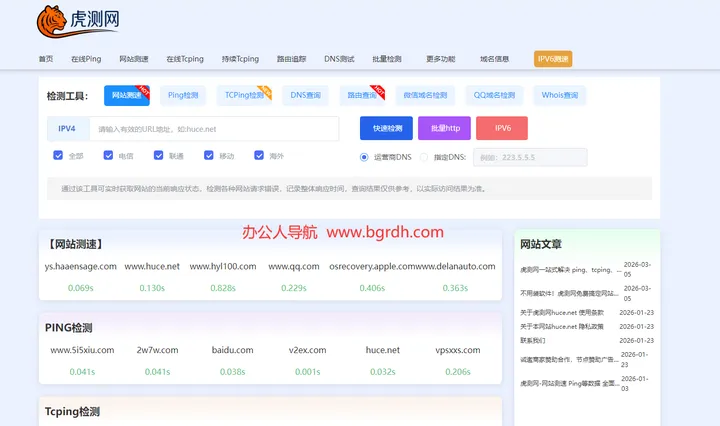Select the 指定DNS radio option
The width and height of the screenshot is (720, 426).
pos(424,157)
